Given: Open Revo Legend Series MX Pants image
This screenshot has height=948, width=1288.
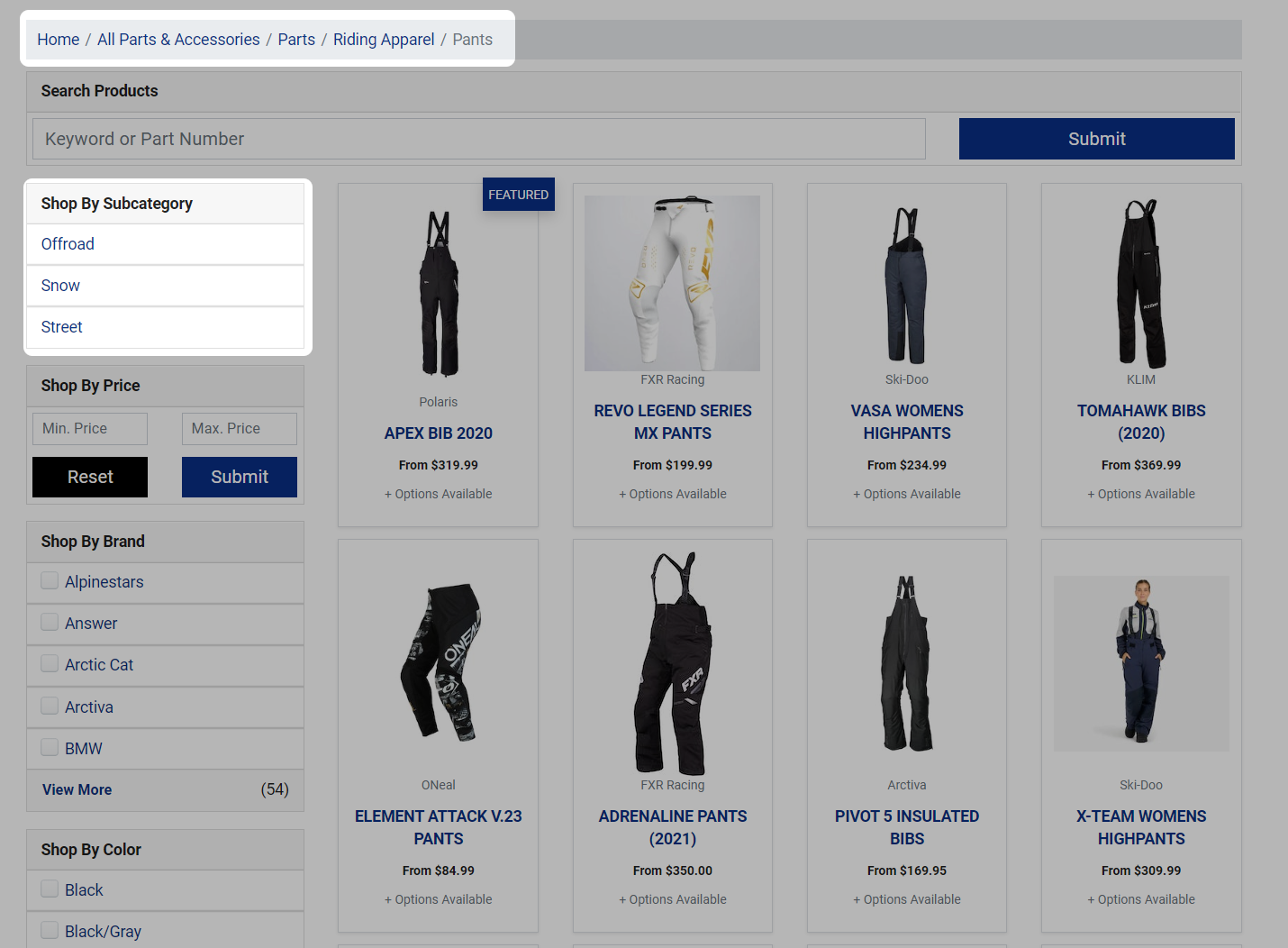Looking at the screenshot, I should click(673, 283).
